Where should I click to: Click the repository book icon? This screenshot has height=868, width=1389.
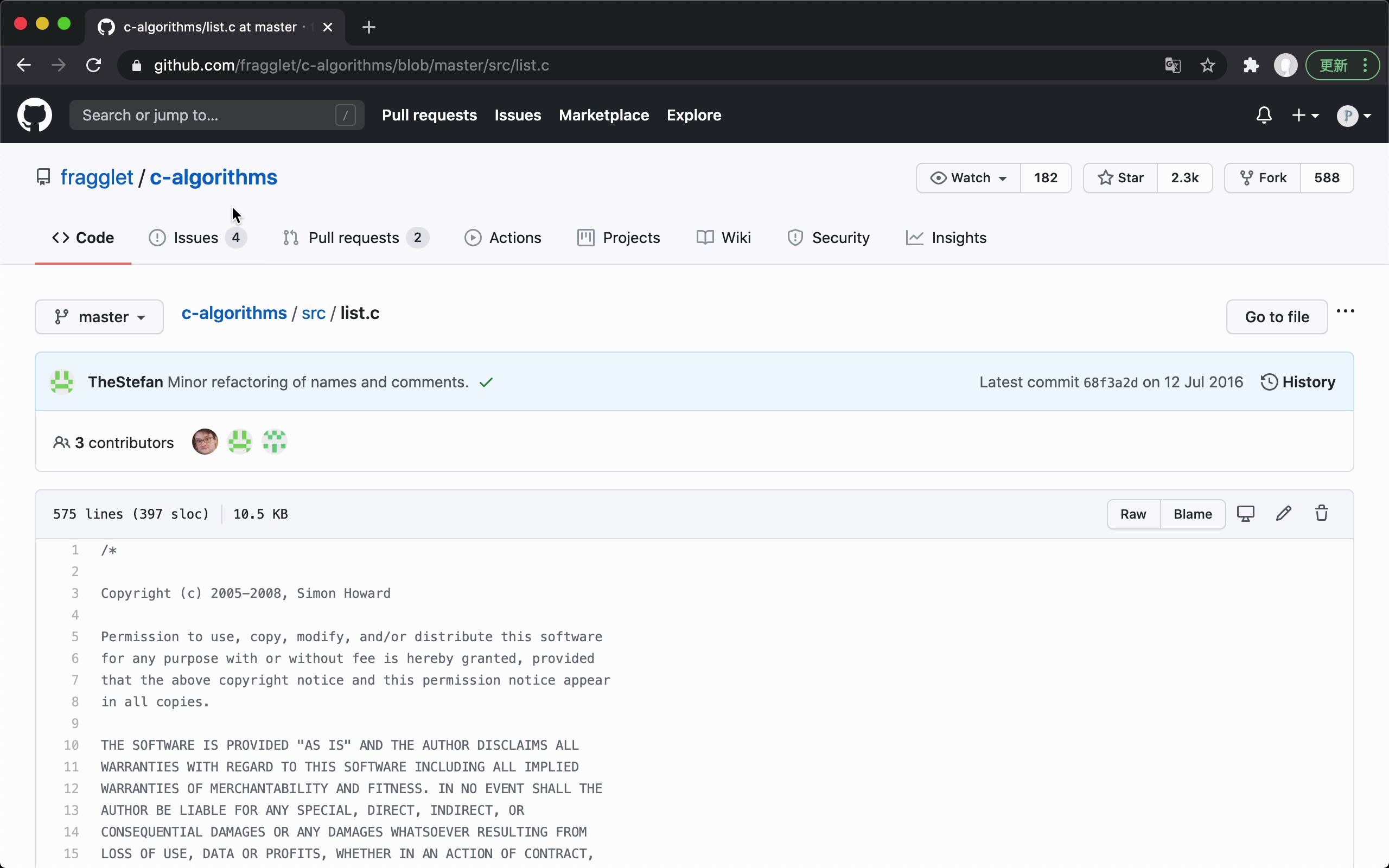click(x=43, y=177)
